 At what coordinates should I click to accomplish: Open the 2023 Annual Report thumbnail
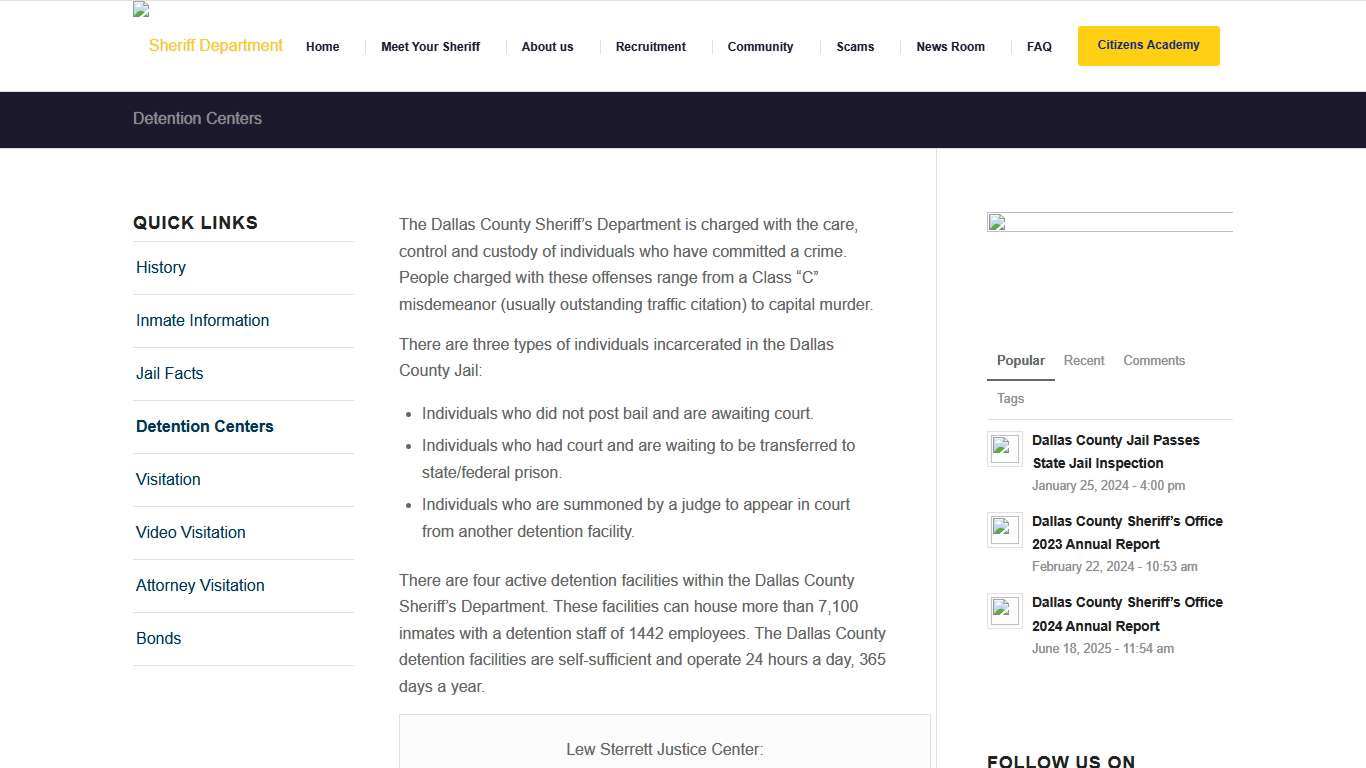click(x=1004, y=530)
